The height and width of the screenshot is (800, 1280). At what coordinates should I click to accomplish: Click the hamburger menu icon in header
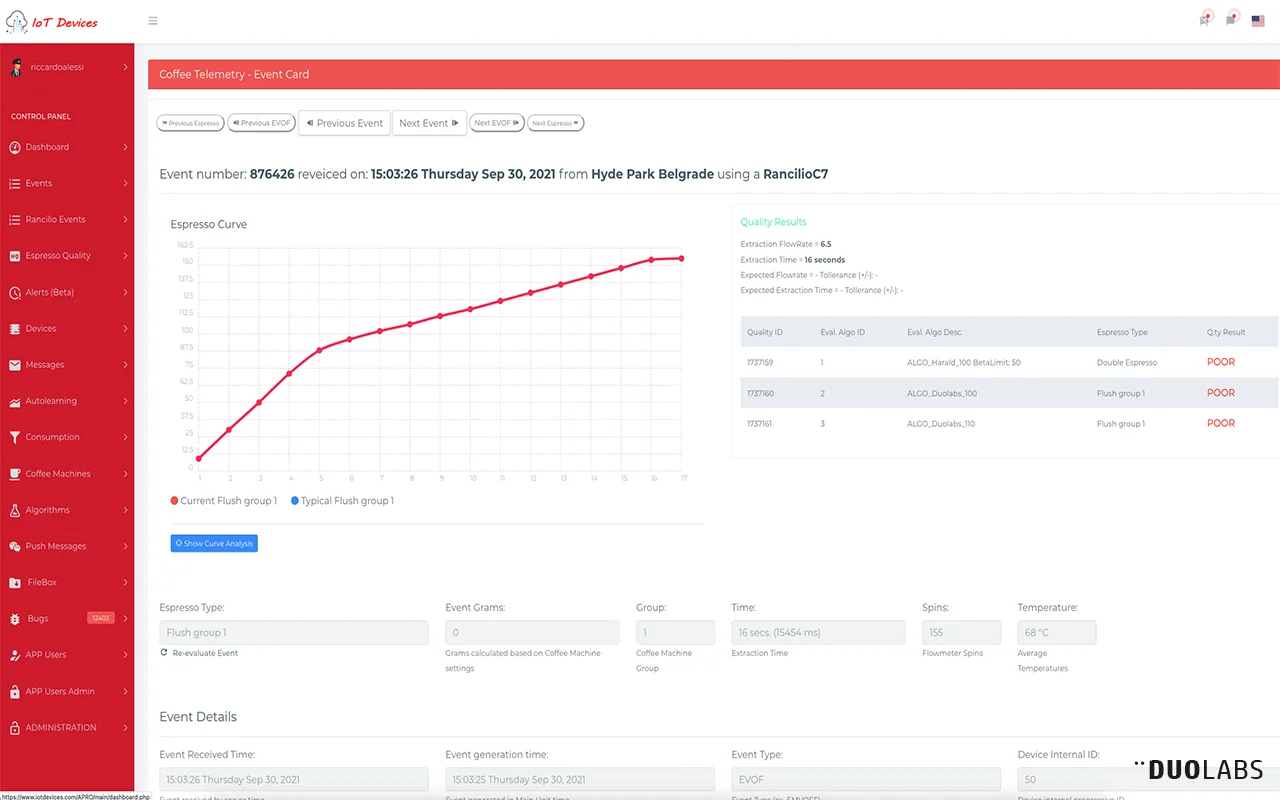152,21
